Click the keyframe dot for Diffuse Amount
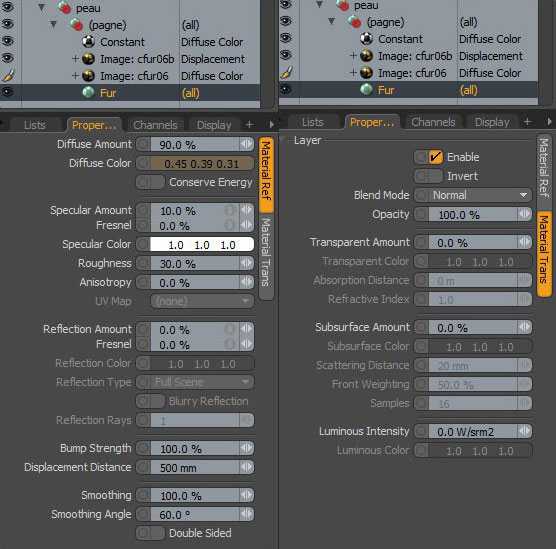This screenshot has height=549, width=556. 143,144
